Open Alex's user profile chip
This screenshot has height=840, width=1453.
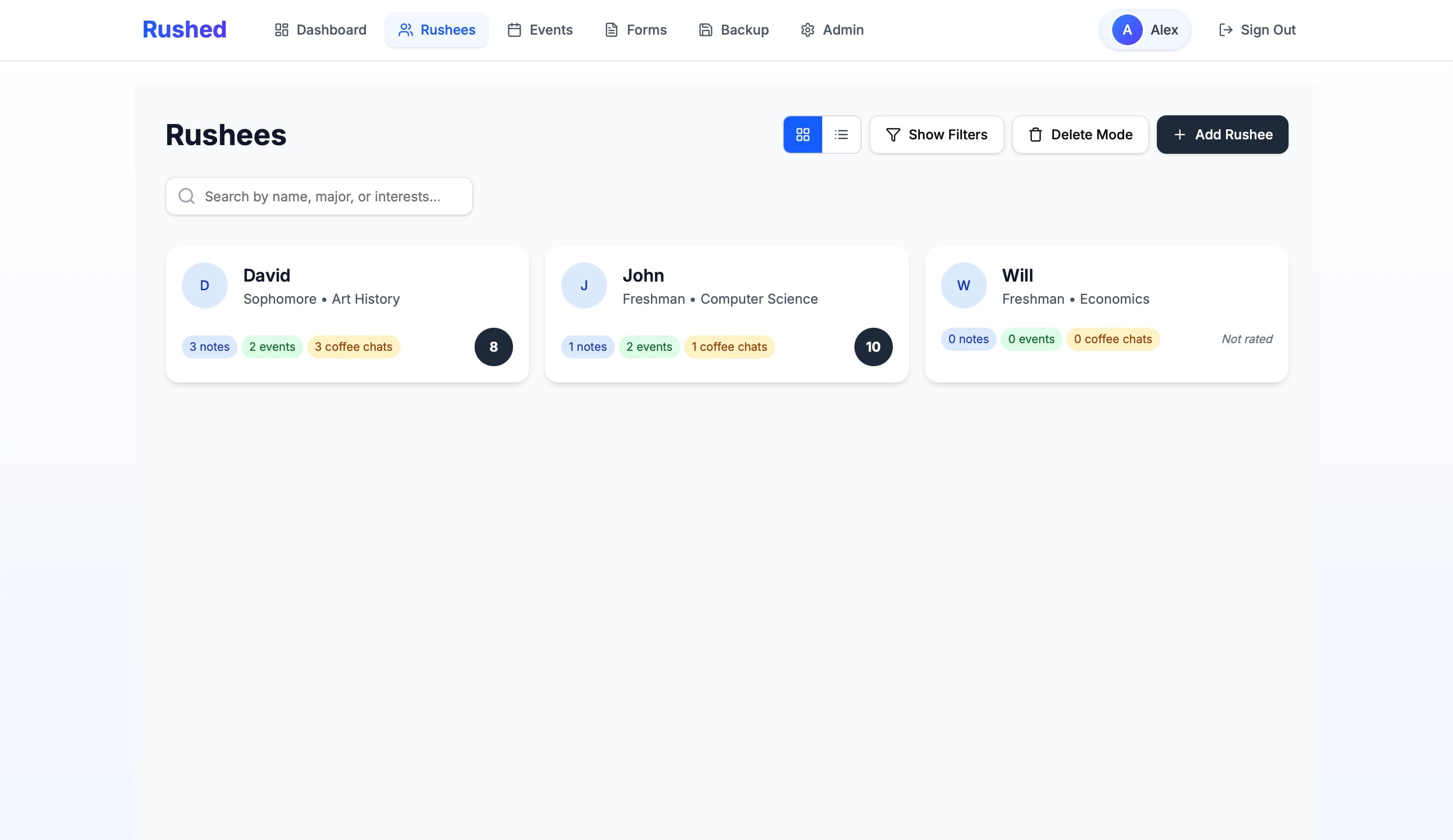(1144, 30)
